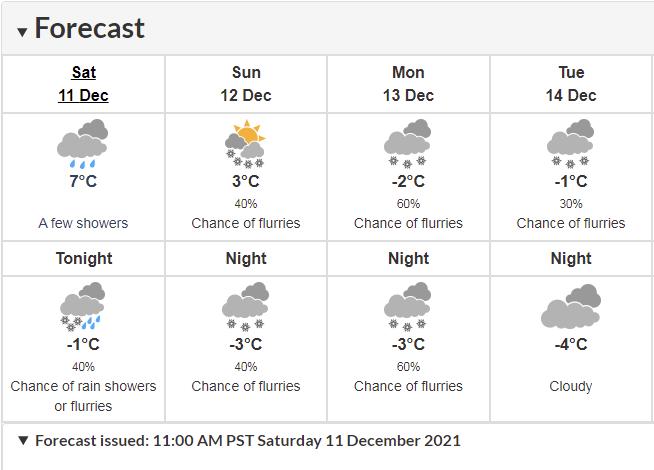This screenshot has height=470, width=654.
Task: Select the Tue 14 Dec column header
Action: [x=571, y=84]
